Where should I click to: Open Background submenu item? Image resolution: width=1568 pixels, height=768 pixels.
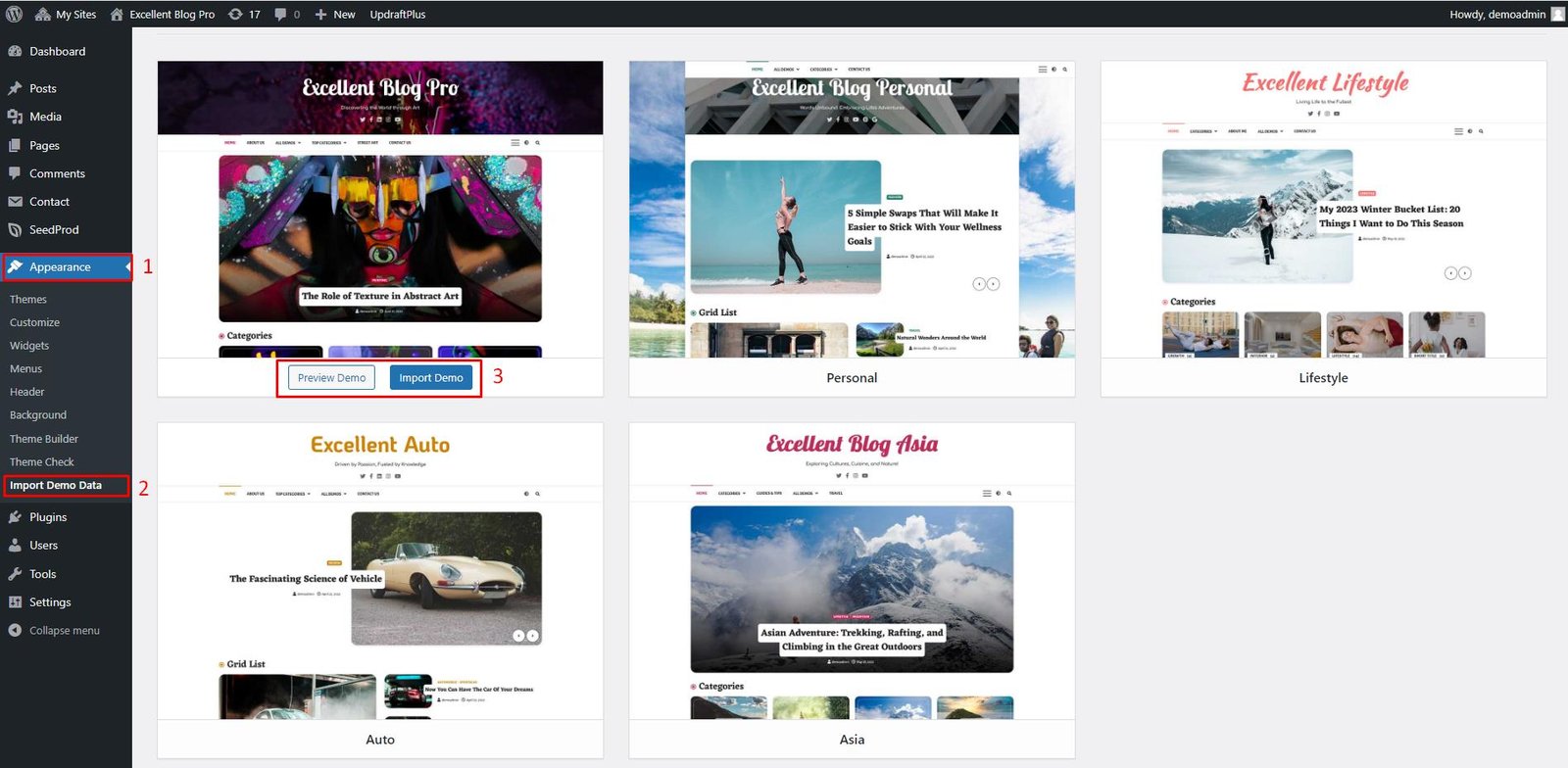pyautogui.click(x=38, y=415)
